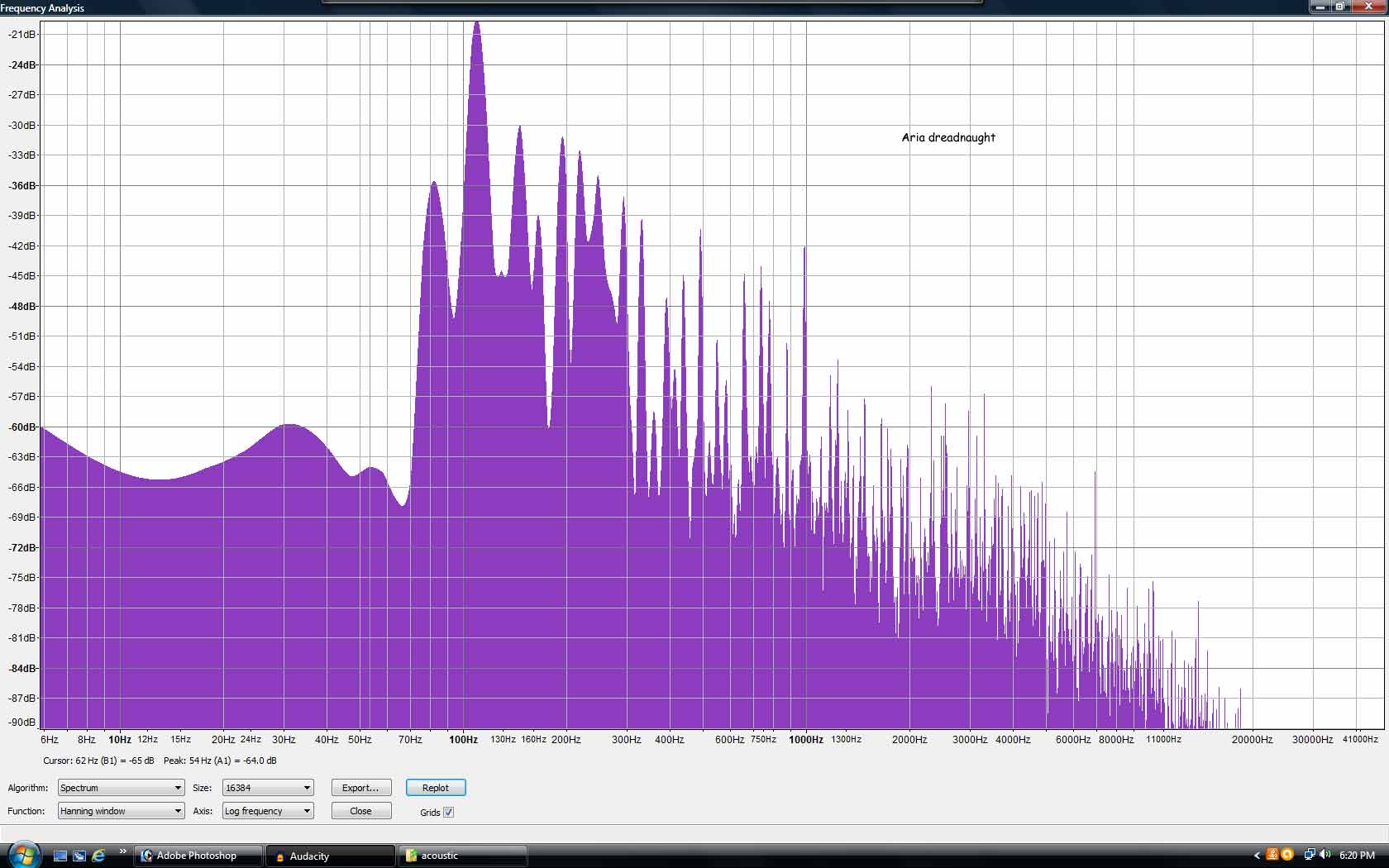Screen dimensions: 1389x868
Task: Click the -21dB level axis label
Action: pos(22,35)
